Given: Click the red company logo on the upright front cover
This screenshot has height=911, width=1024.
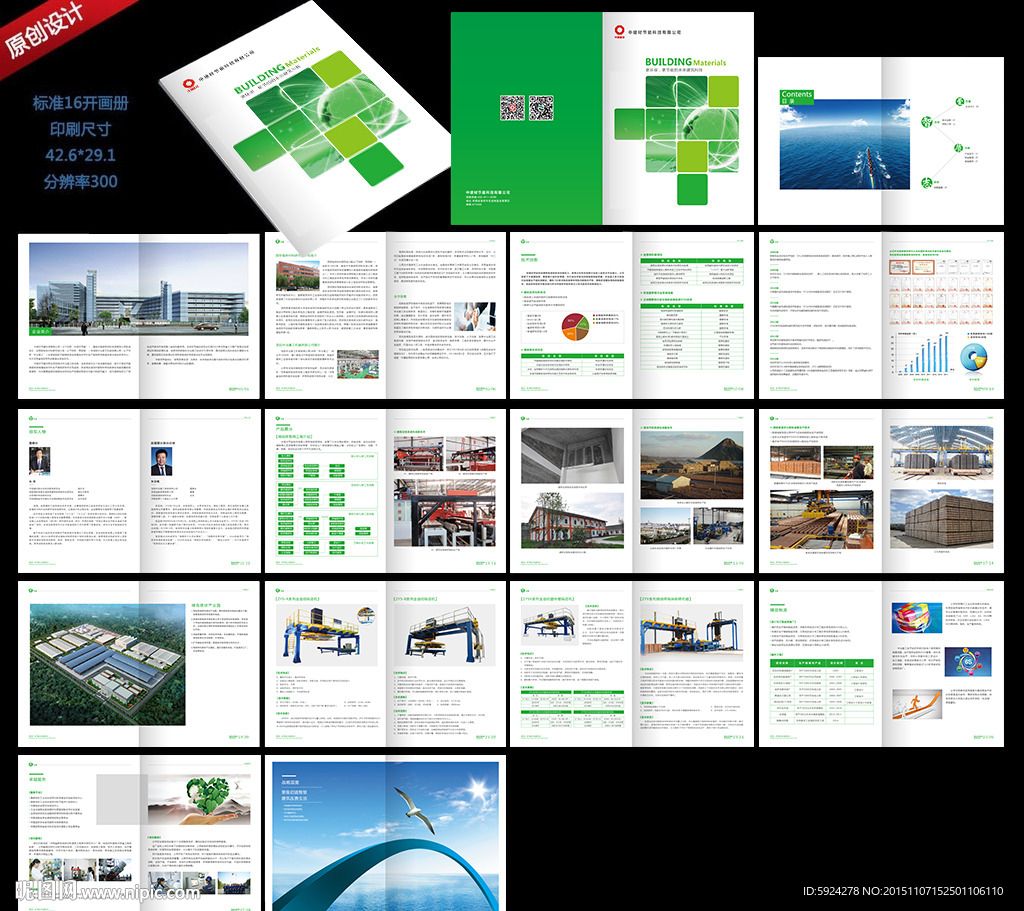Looking at the screenshot, I should (619, 31).
